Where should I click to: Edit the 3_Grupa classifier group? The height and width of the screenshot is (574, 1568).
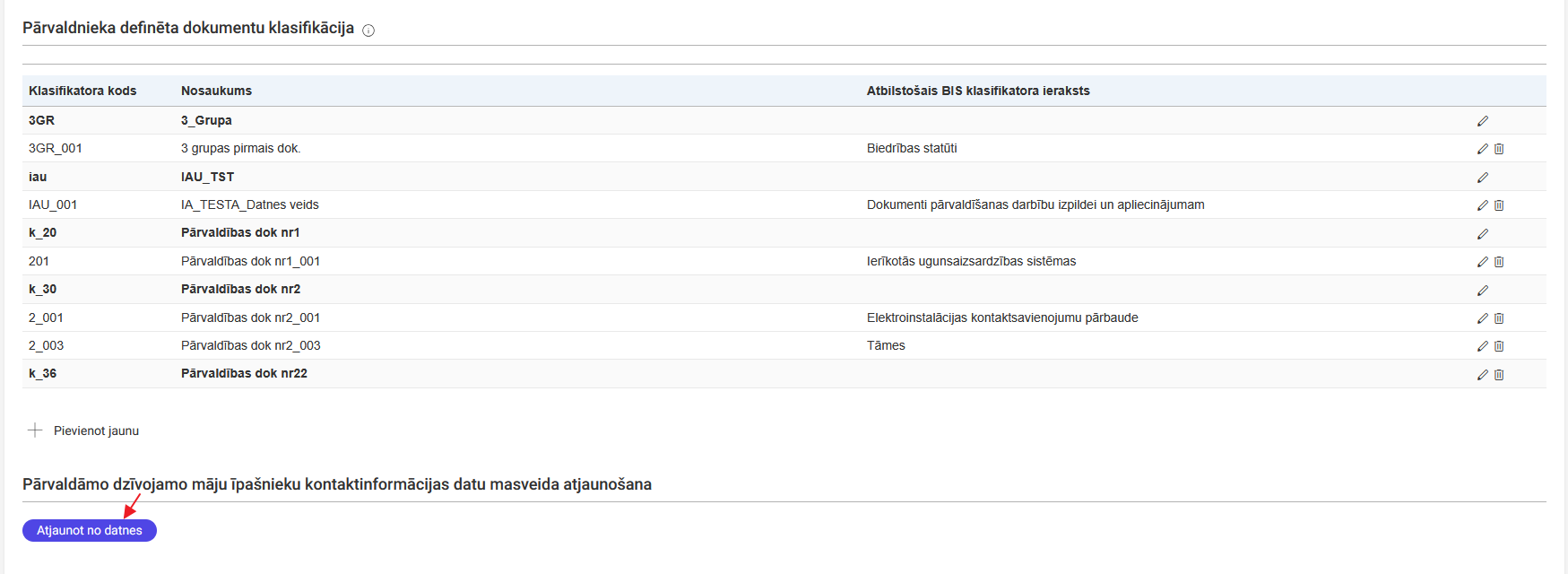[x=1482, y=121]
